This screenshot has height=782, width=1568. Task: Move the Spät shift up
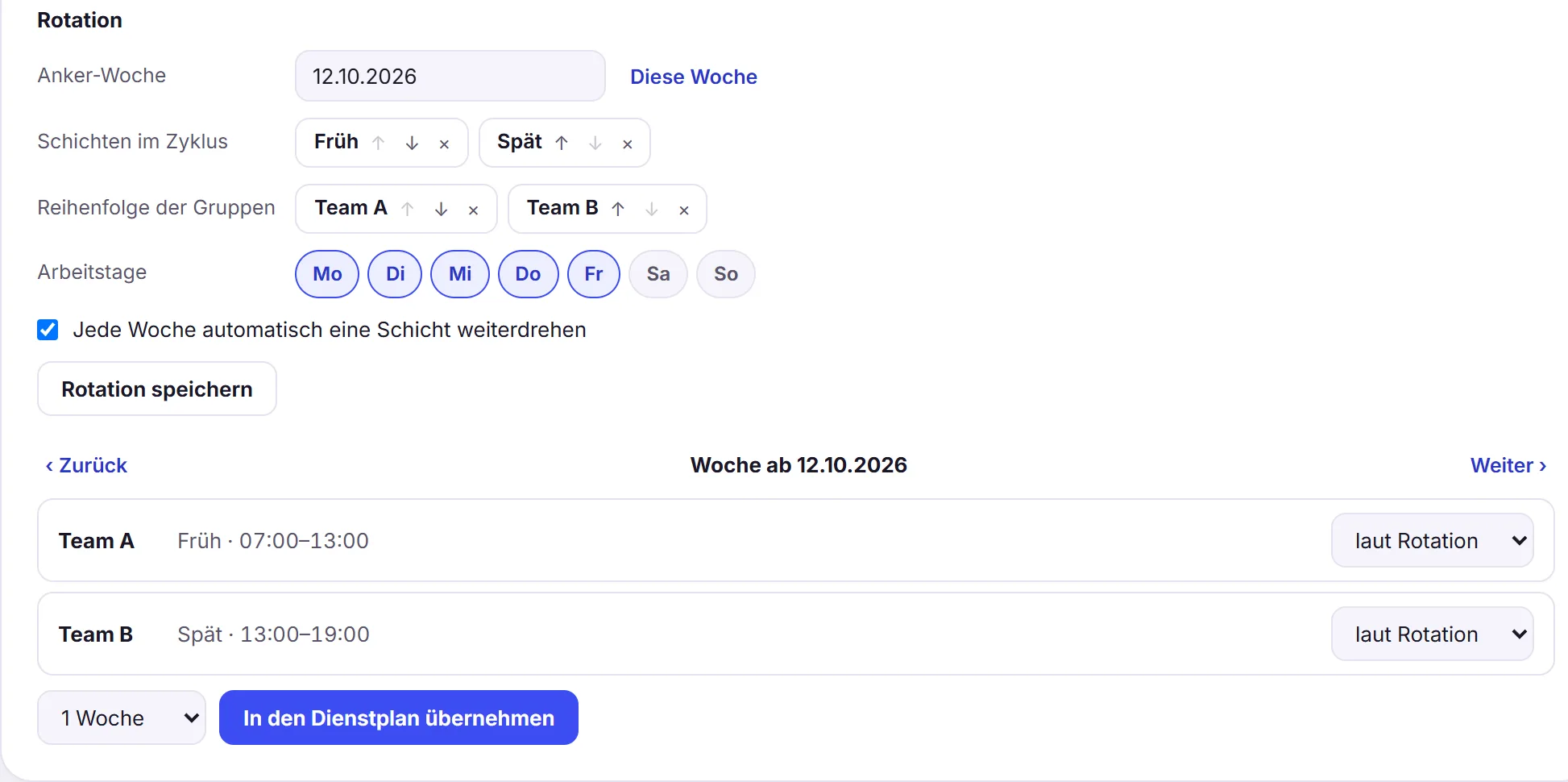click(x=562, y=143)
